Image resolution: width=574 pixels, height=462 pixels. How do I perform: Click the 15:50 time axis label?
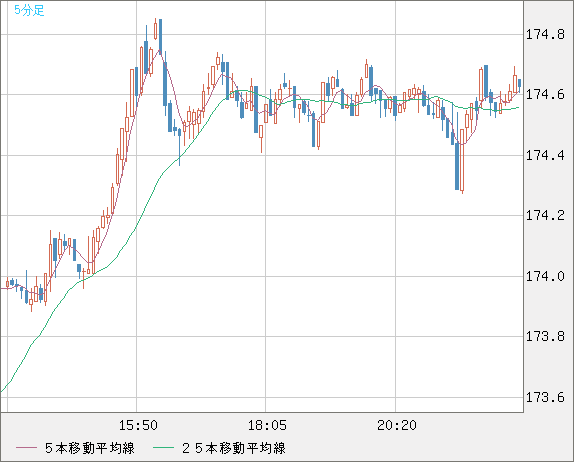click(x=138, y=425)
